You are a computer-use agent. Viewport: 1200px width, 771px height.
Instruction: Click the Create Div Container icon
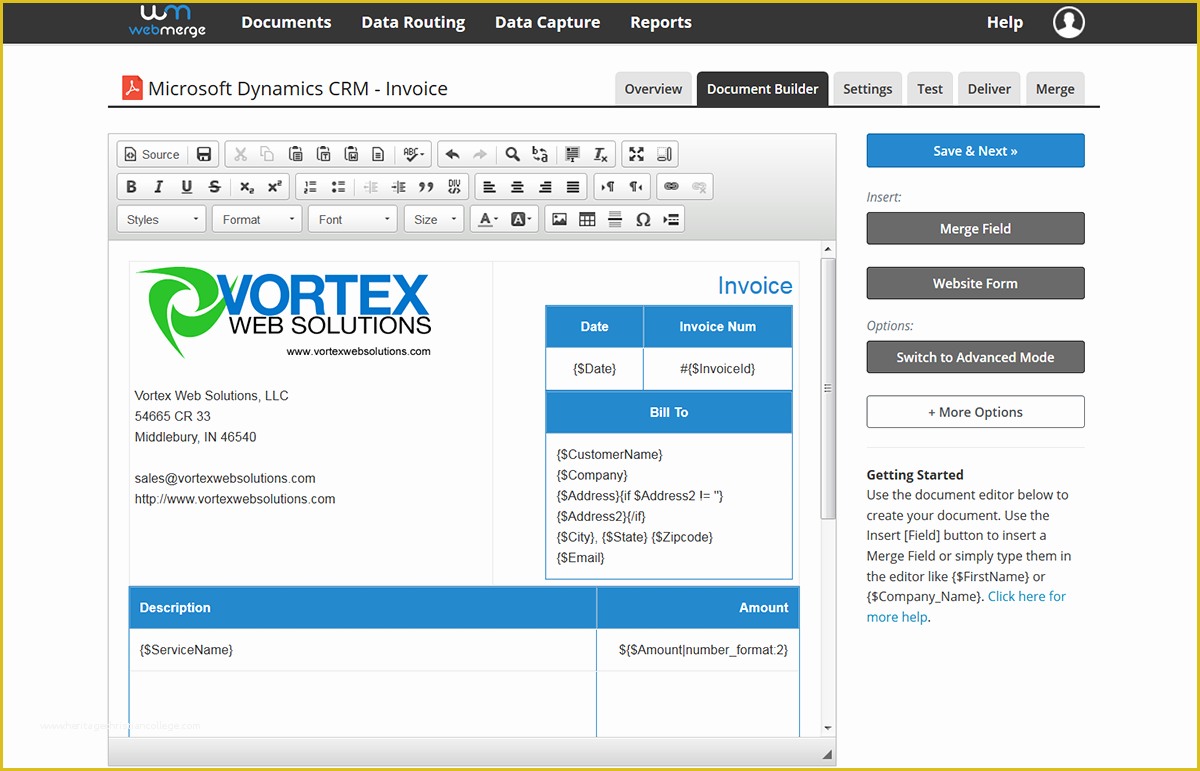(454, 187)
